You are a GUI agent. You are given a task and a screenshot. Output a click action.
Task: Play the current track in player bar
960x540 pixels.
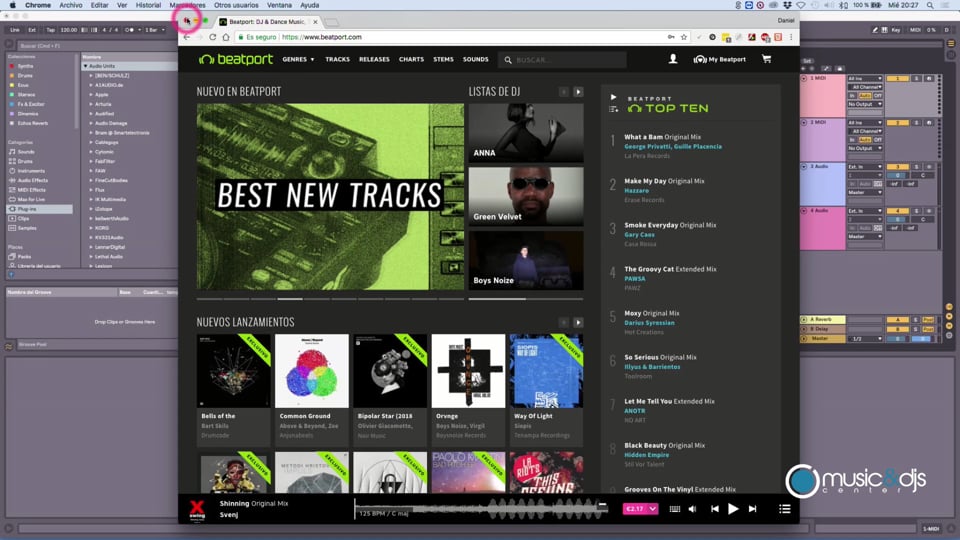733,509
